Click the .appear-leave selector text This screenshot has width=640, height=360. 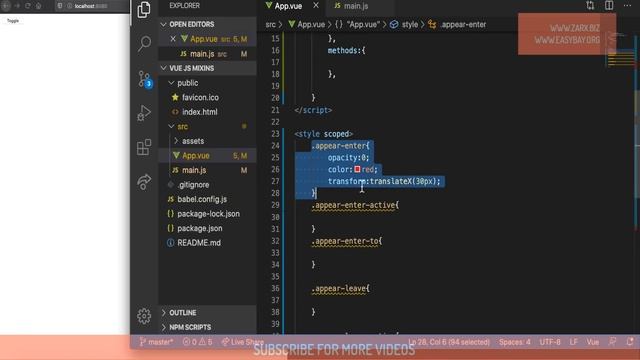click(340, 288)
